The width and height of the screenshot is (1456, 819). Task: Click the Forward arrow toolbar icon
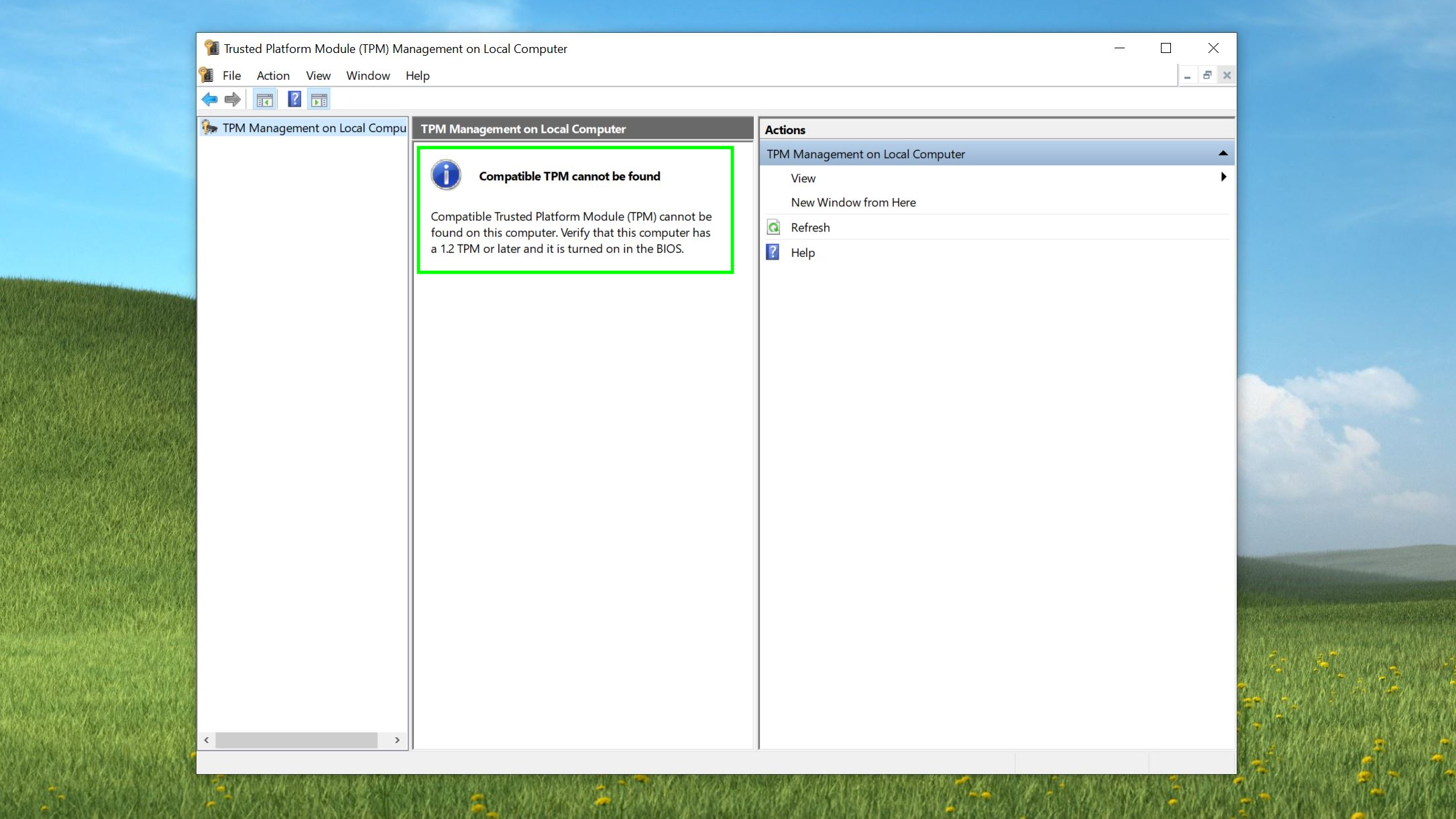[233, 100]
